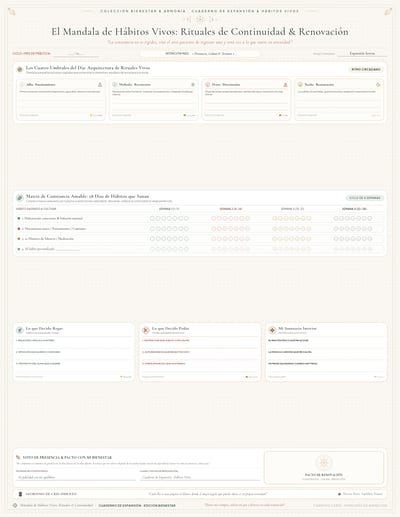Click the 'Semana 3' column header

point(292,209)
